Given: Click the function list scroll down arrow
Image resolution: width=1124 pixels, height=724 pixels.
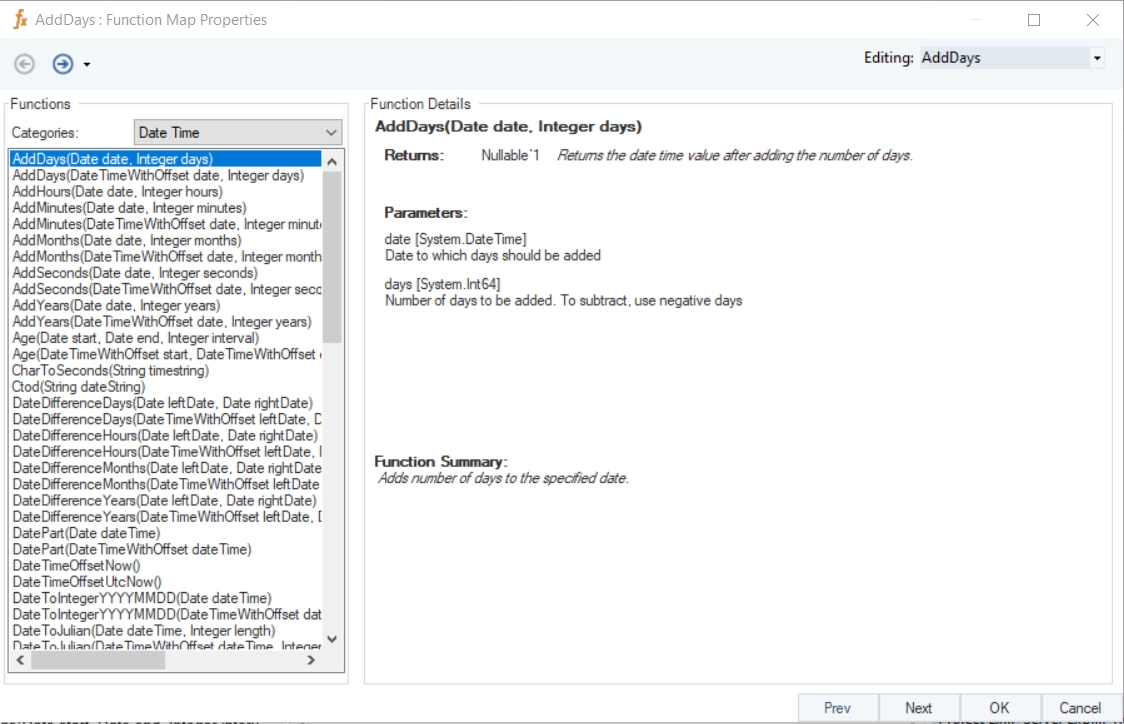Looking at the screenshot, I should (x=332, y=639).
